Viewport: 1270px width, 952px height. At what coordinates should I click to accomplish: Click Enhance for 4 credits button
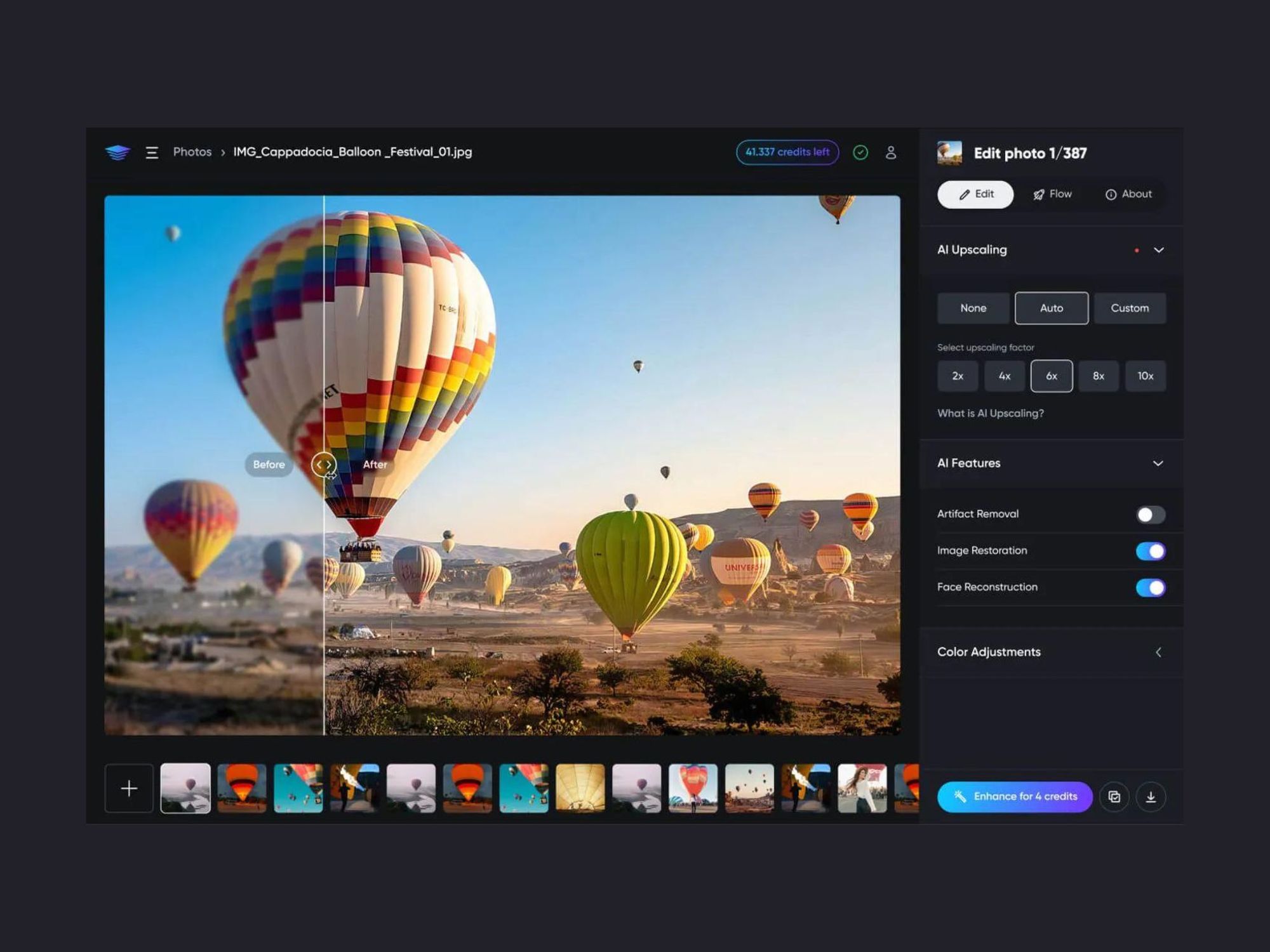point(1014,797)
